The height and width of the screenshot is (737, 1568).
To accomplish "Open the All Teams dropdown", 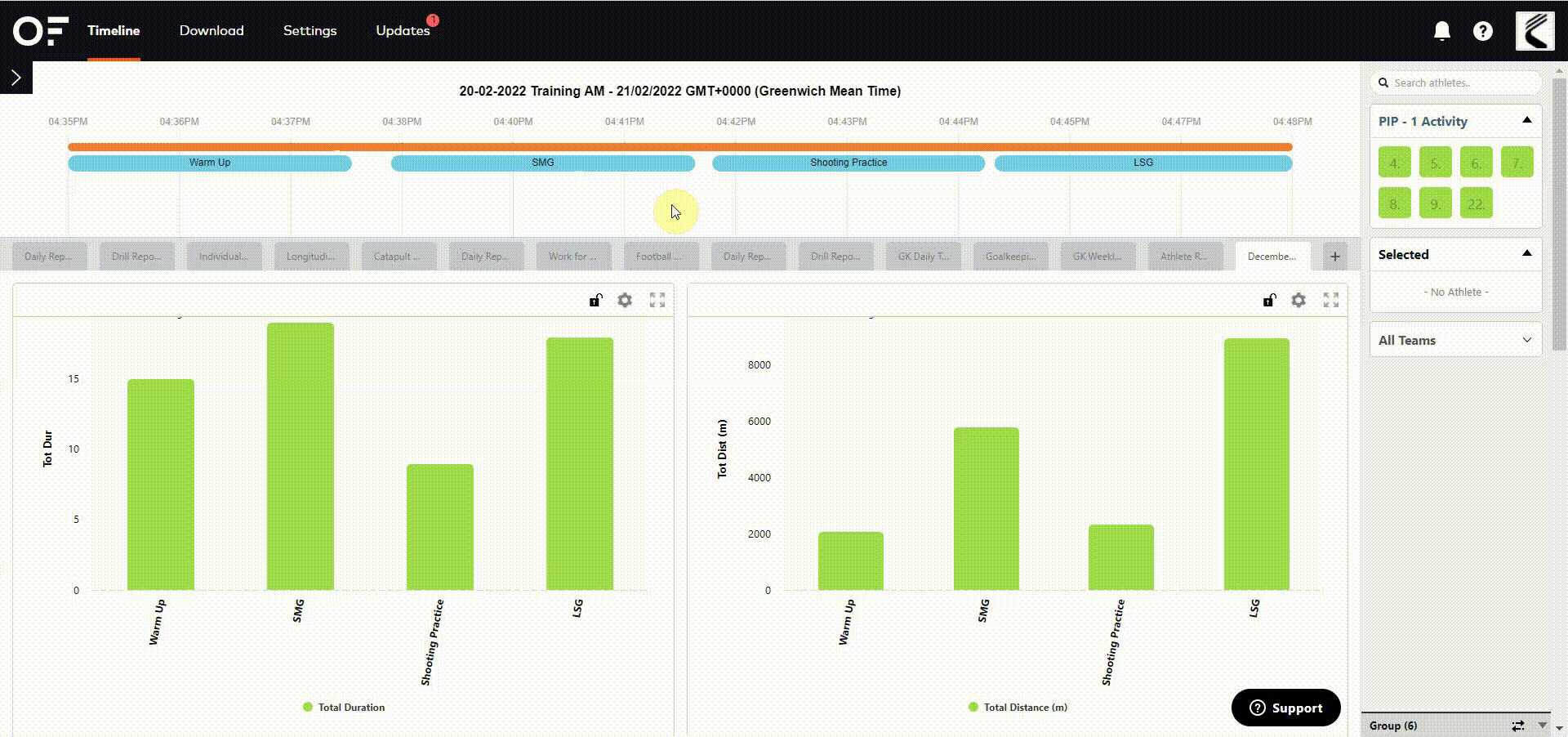I will (1455, 340).
